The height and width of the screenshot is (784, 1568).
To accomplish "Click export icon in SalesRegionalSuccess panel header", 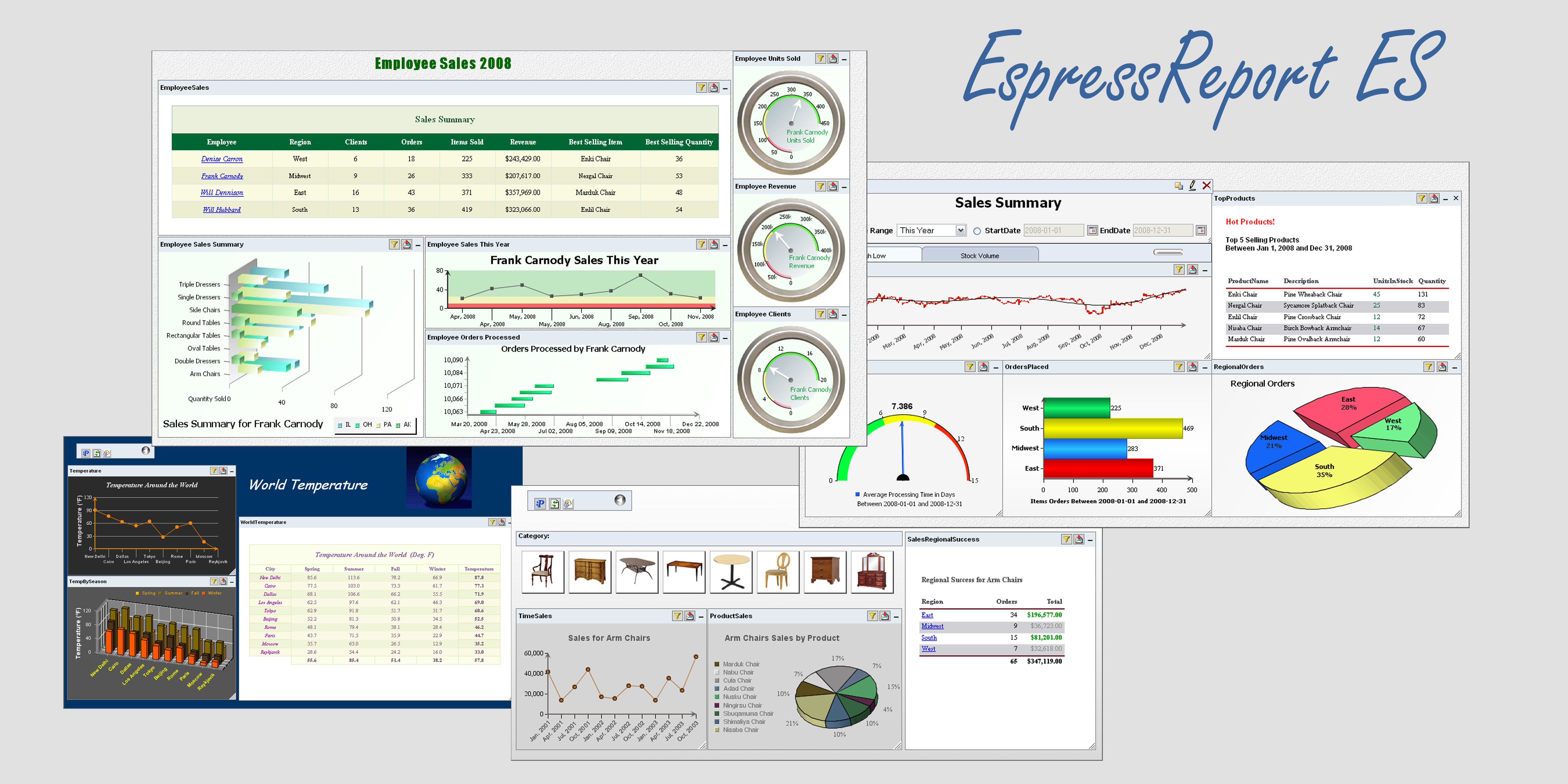I will [1079, 539].
